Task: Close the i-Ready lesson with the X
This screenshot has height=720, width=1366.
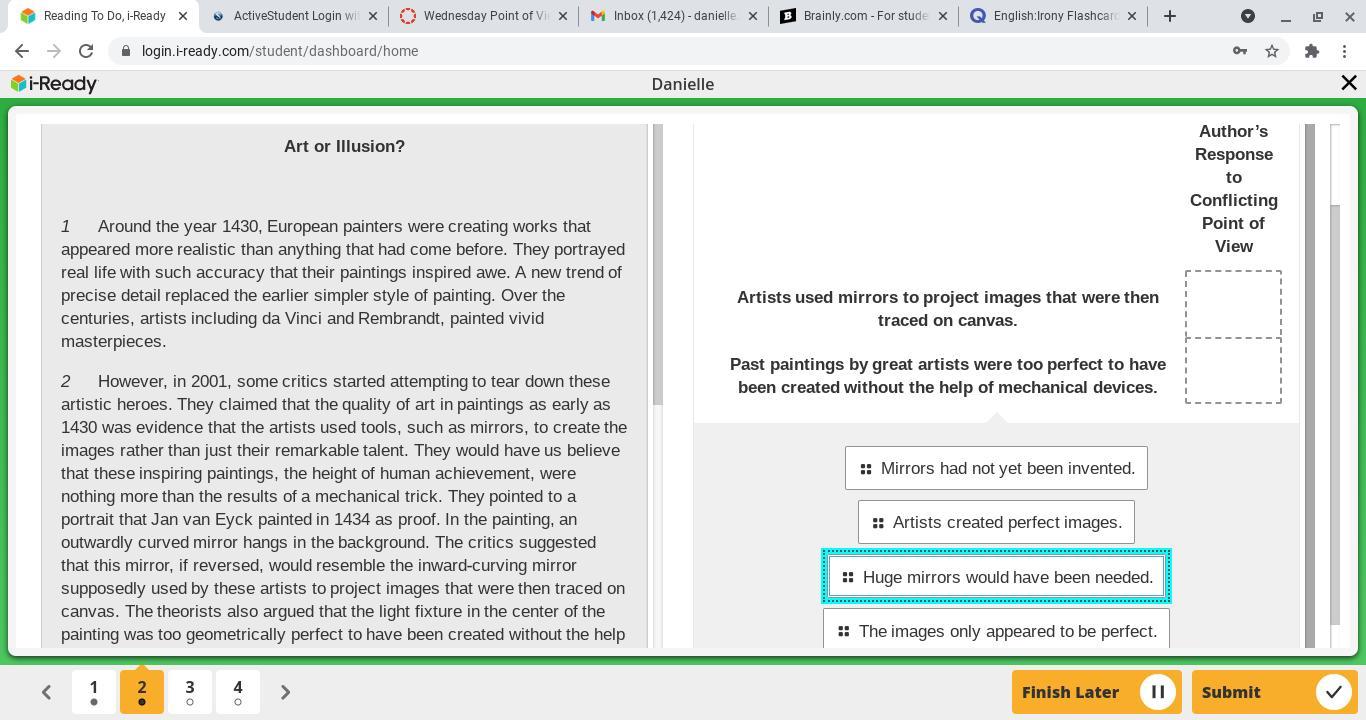Action: coord(1349,84)
